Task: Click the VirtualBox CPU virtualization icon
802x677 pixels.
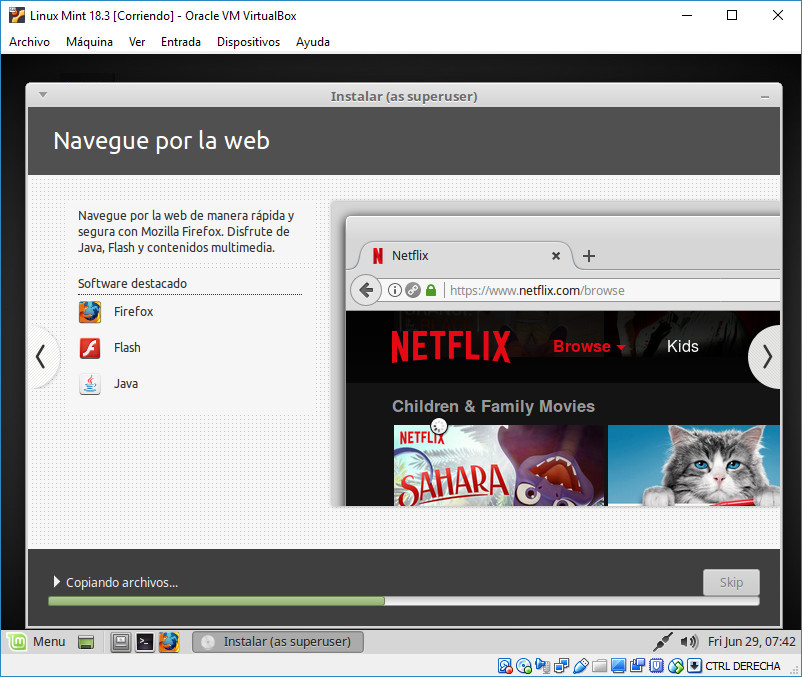Action: click(x=656, y=666)
